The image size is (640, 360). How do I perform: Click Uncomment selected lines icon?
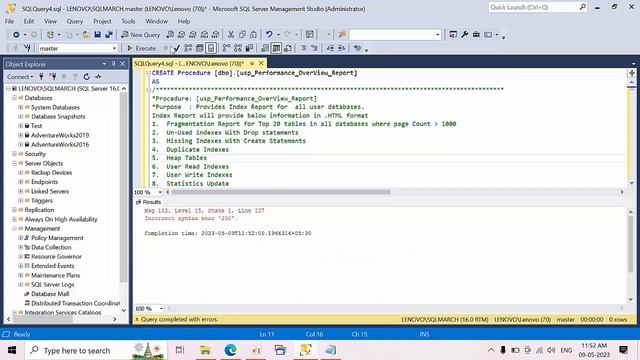coord(314,48)
